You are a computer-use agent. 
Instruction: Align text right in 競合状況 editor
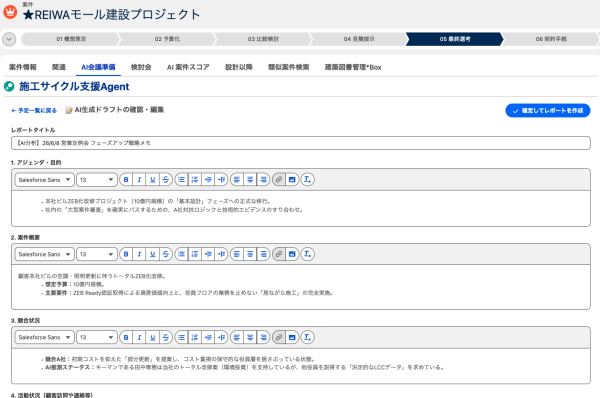(x=263, y=338)
